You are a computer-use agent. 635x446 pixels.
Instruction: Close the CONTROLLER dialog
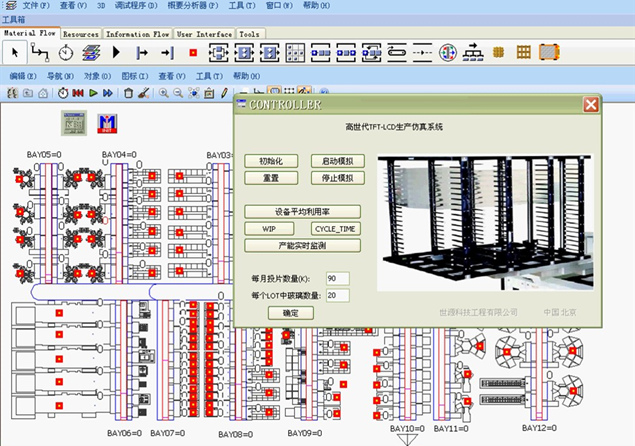tap(591, 104)
